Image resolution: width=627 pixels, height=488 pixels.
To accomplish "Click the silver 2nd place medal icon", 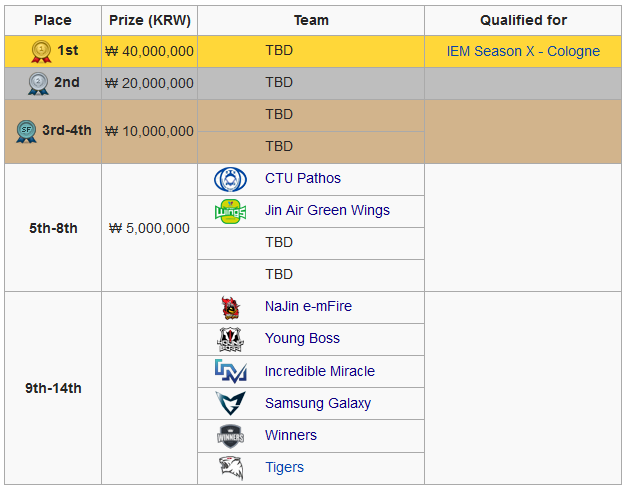I will 38,84.
